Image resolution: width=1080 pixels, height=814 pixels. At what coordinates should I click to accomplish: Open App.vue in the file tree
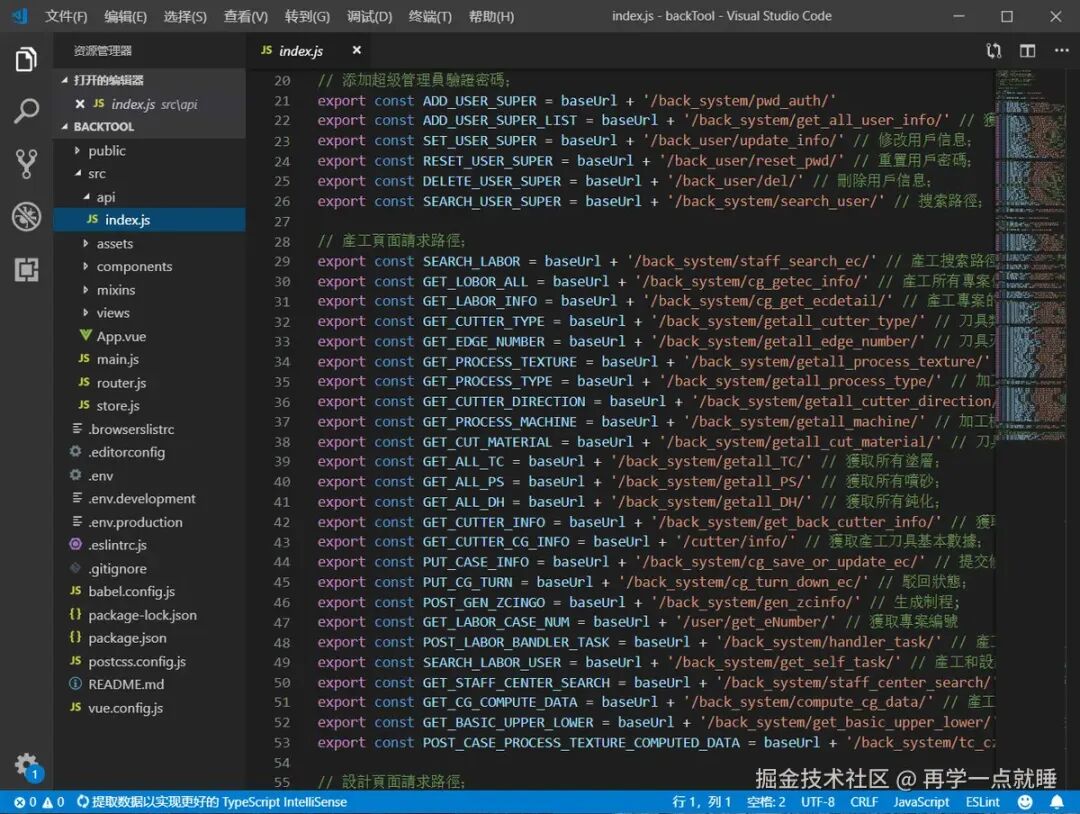coord(149,336)
